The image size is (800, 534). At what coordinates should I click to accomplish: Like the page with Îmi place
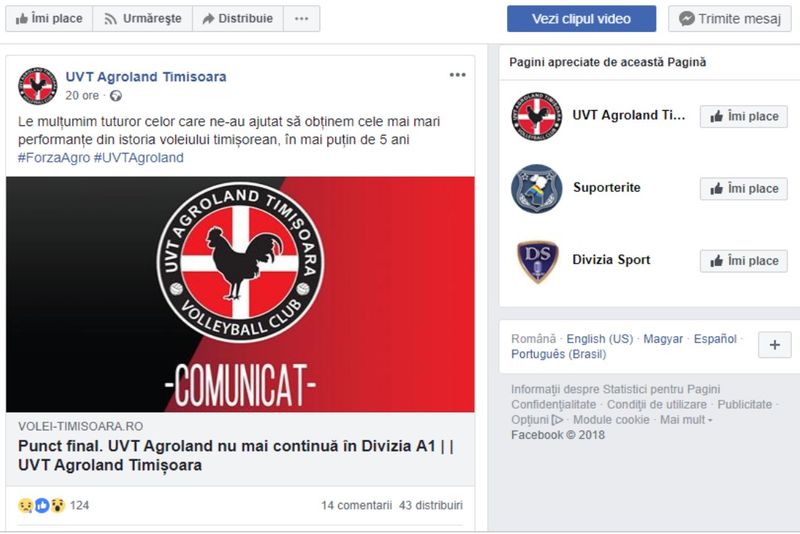pos(49,19)
